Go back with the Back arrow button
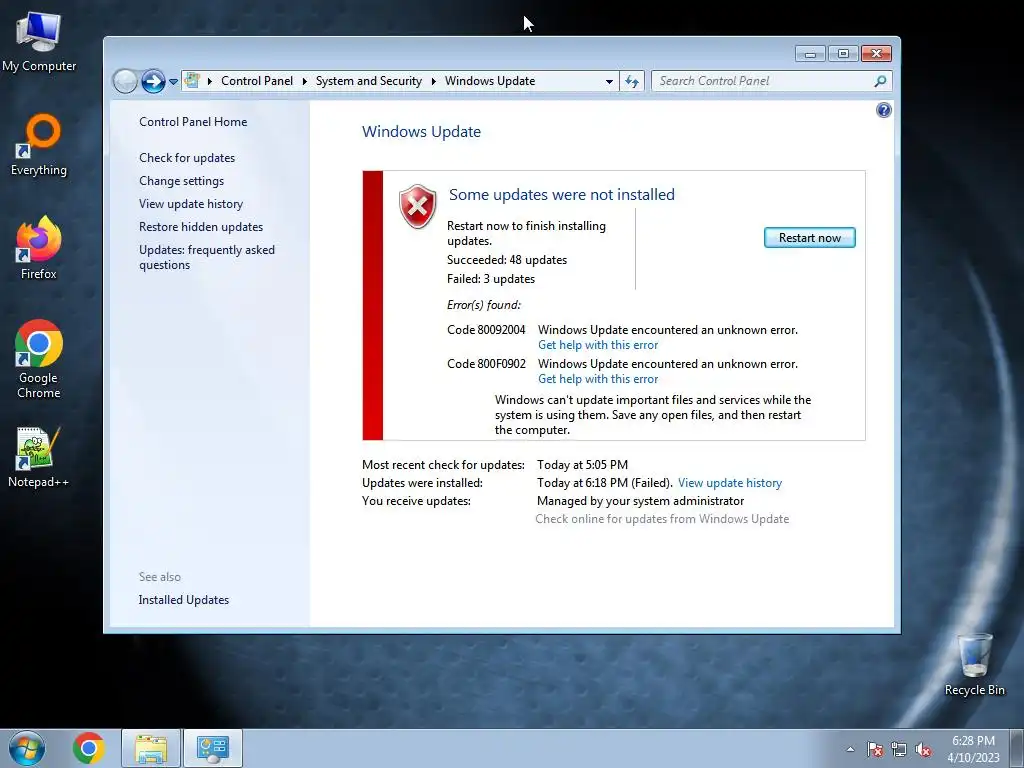The image size is (1024, 768). point(125,82)
